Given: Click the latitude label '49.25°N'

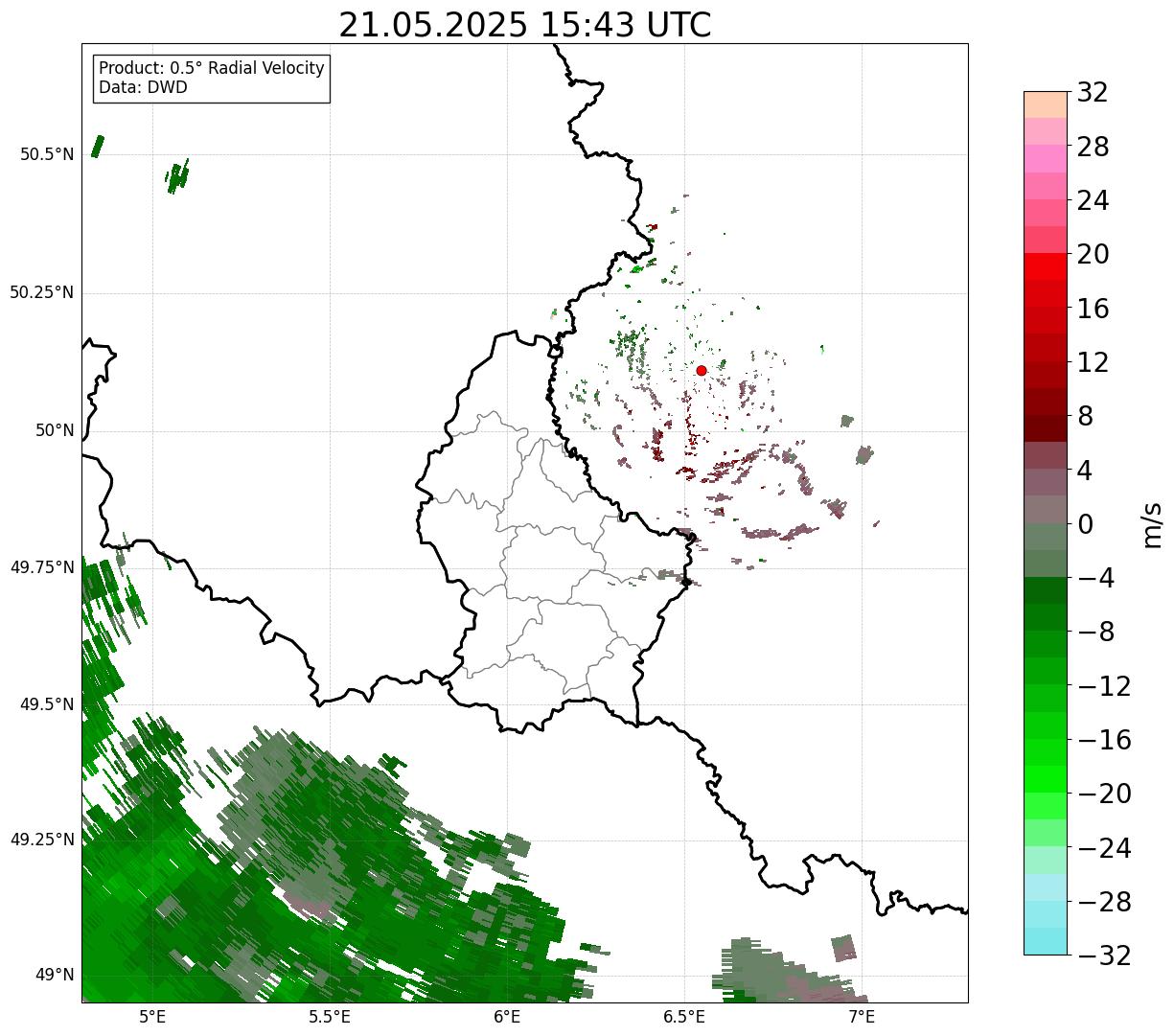Looking at the screenshot, I should 42,840.
